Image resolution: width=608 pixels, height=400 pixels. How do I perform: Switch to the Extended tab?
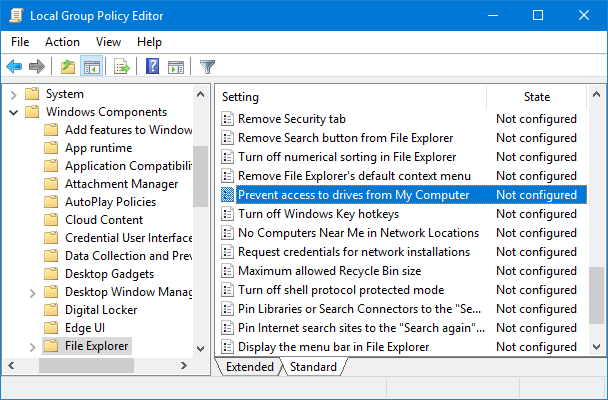click(x=249, y=367)
